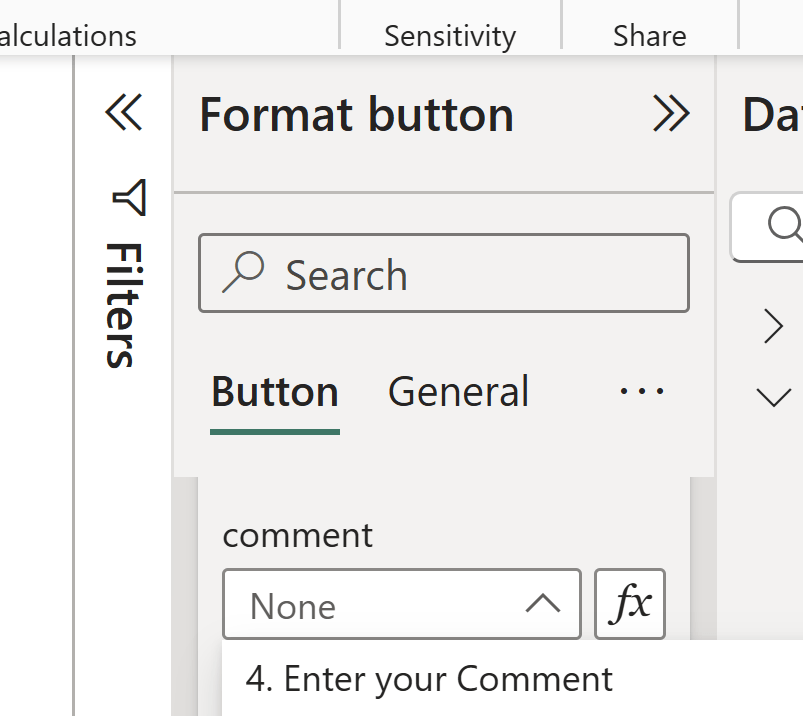
Task: Open the Filters pane via its vertical label
Action: [x=122, y=304]
